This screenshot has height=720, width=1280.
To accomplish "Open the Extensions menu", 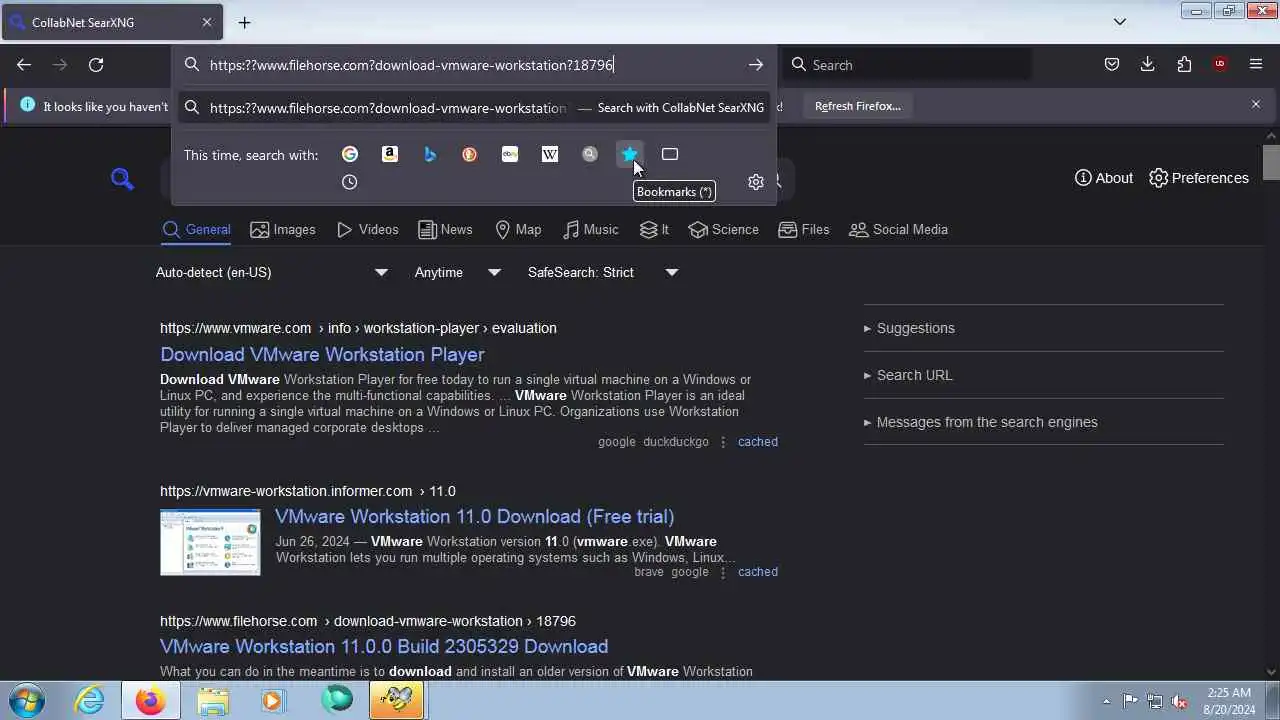I will pyautogui.click(x=1184, y=65).
